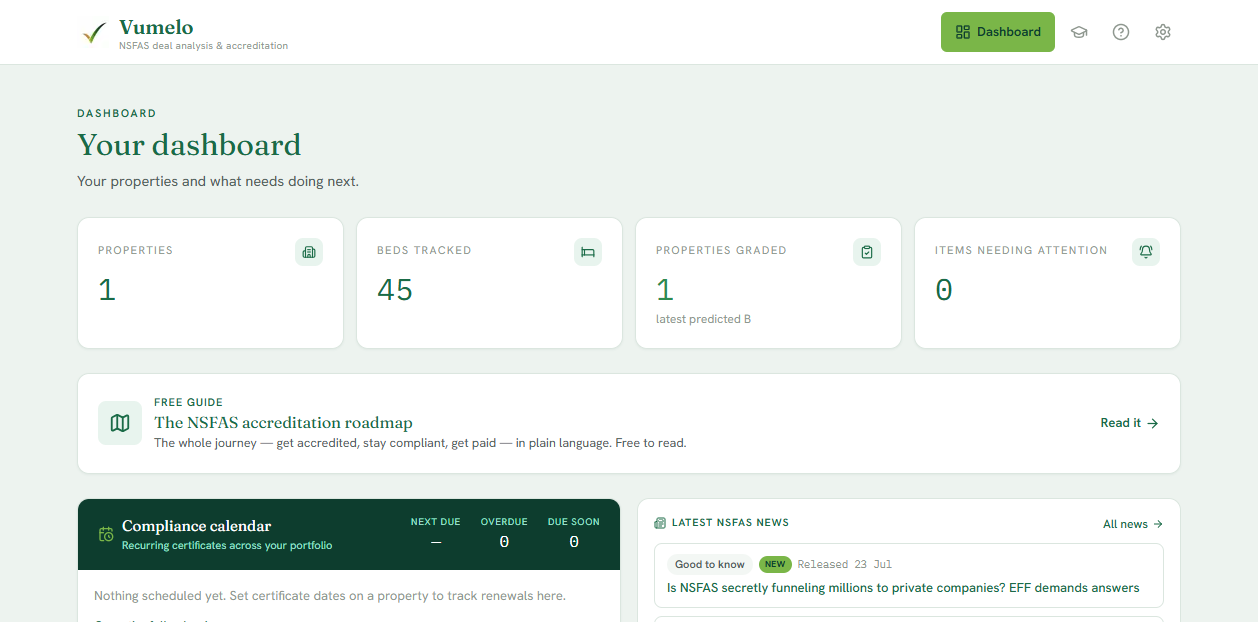Click the Overdue count
This screenshot has height=622, width=1258.
[504, 542]
